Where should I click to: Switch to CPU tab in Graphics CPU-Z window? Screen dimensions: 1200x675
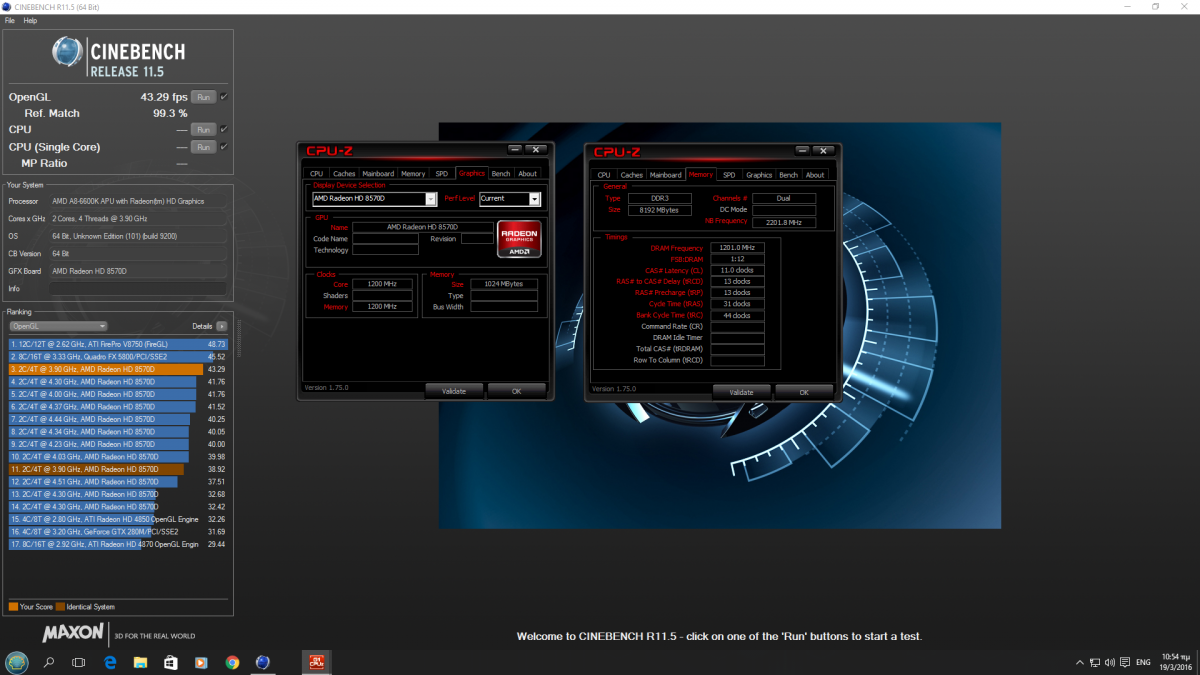pos(317,174)
